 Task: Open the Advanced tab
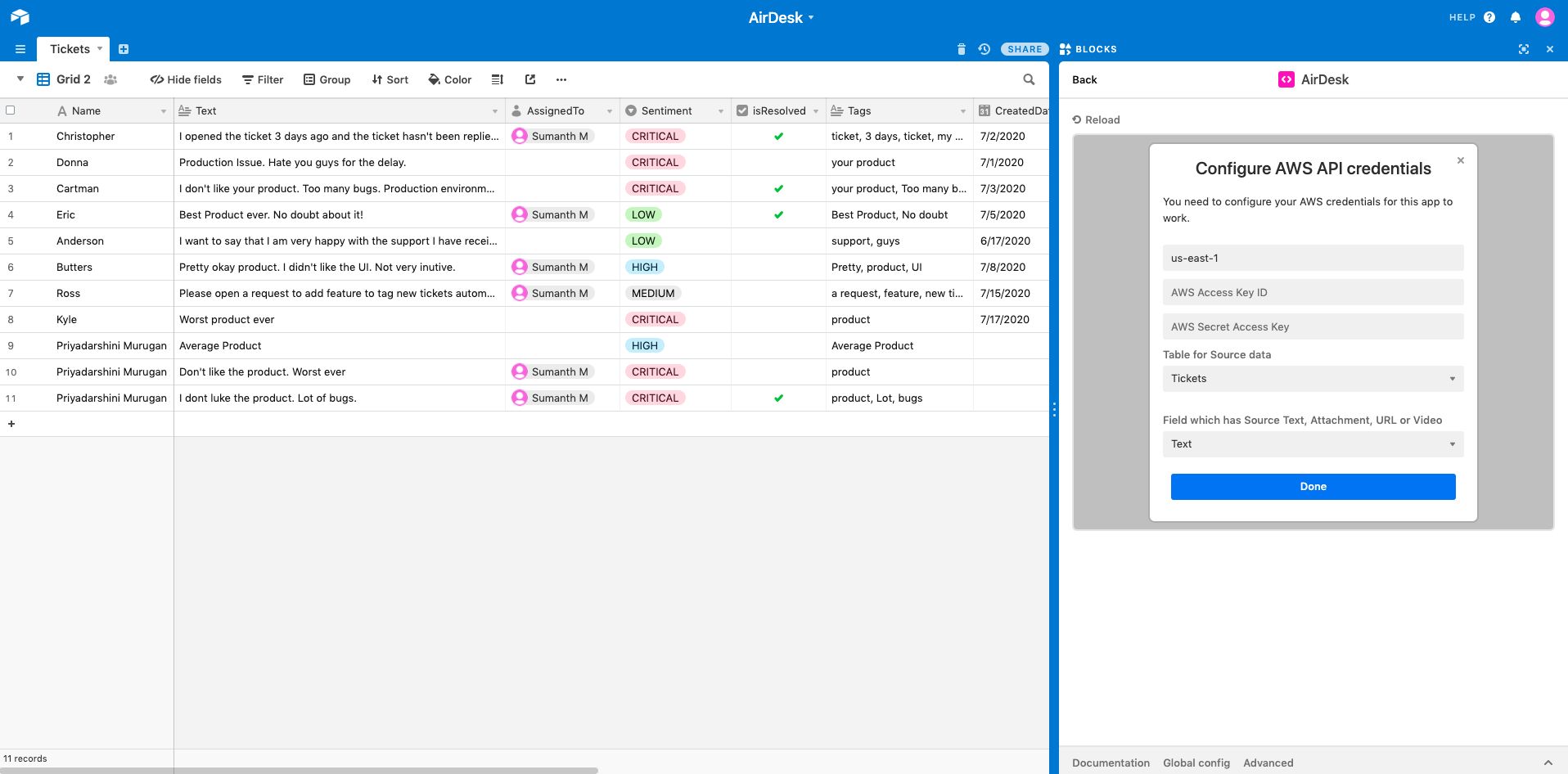pyautogui.click(x=1268, y=763)
